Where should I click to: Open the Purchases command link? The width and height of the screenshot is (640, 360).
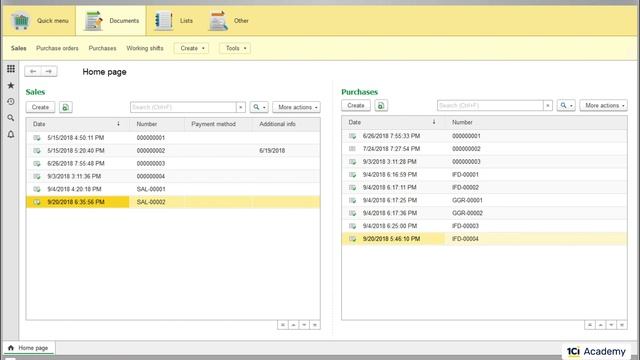click(102, 48)
